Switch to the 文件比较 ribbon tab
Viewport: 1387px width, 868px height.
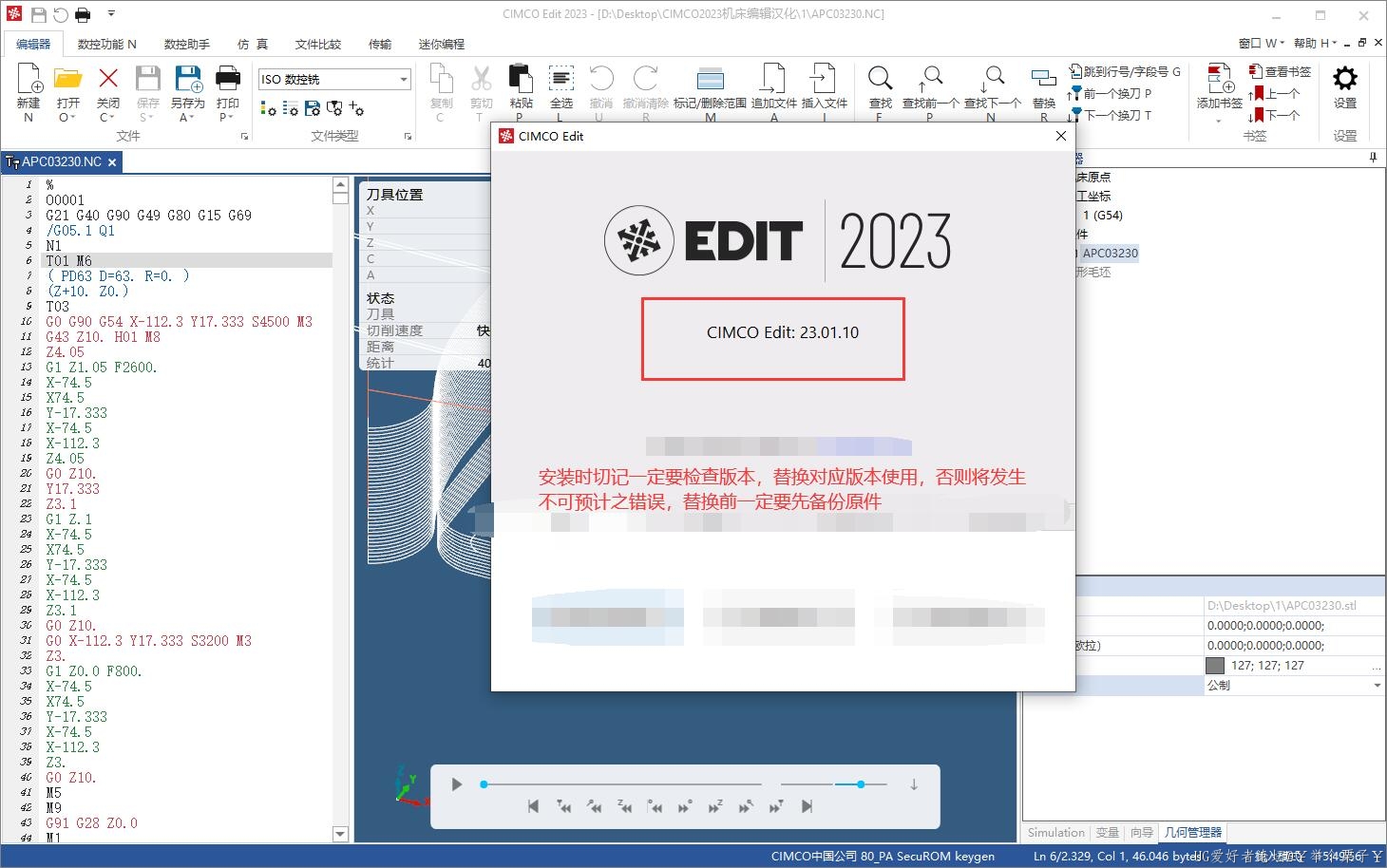[318, 44]
